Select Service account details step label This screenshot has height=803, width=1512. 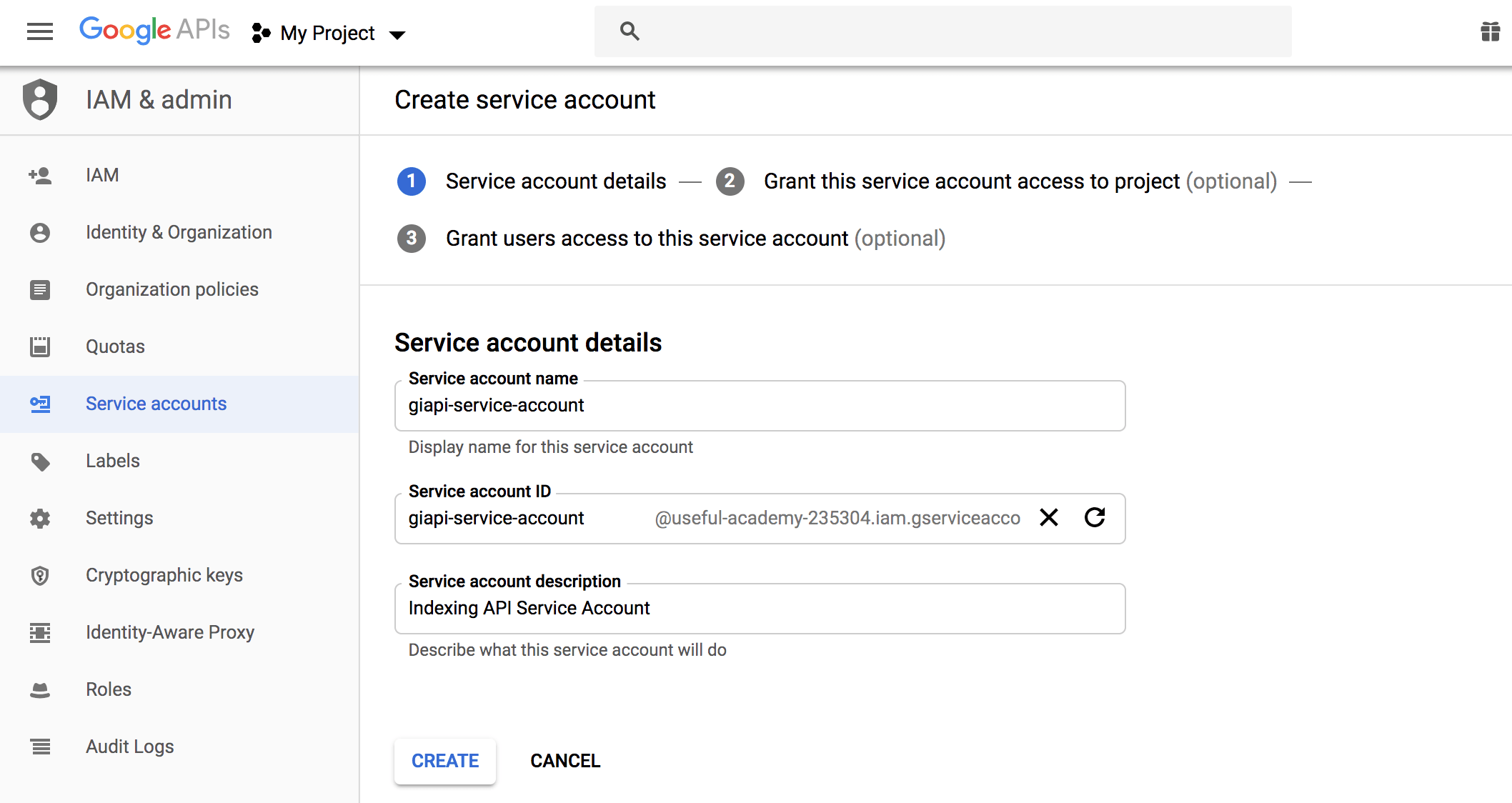(556, 181)
